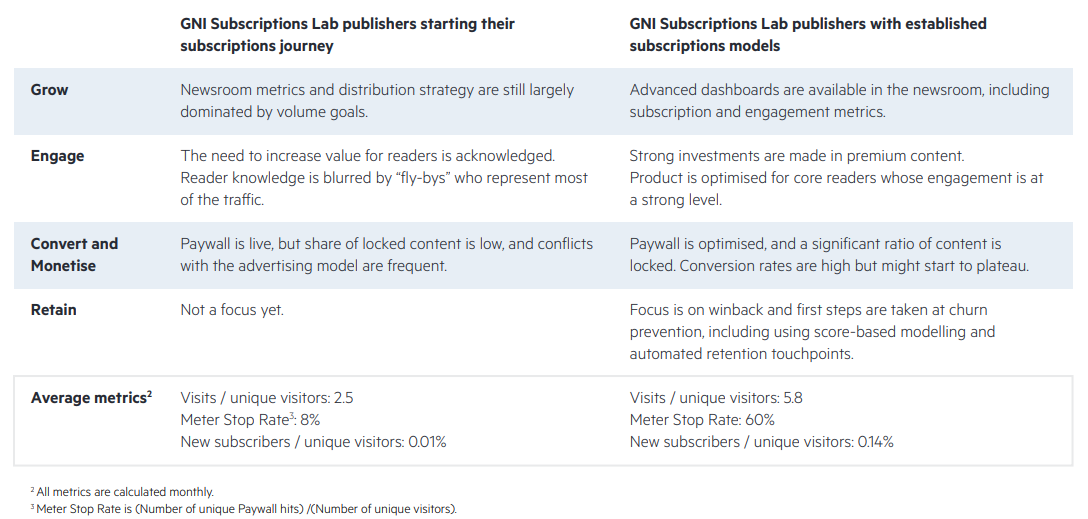Click the "Paywall is optimised" cell text
This screenshot has height=519, width=1088.
pos(829,255)
